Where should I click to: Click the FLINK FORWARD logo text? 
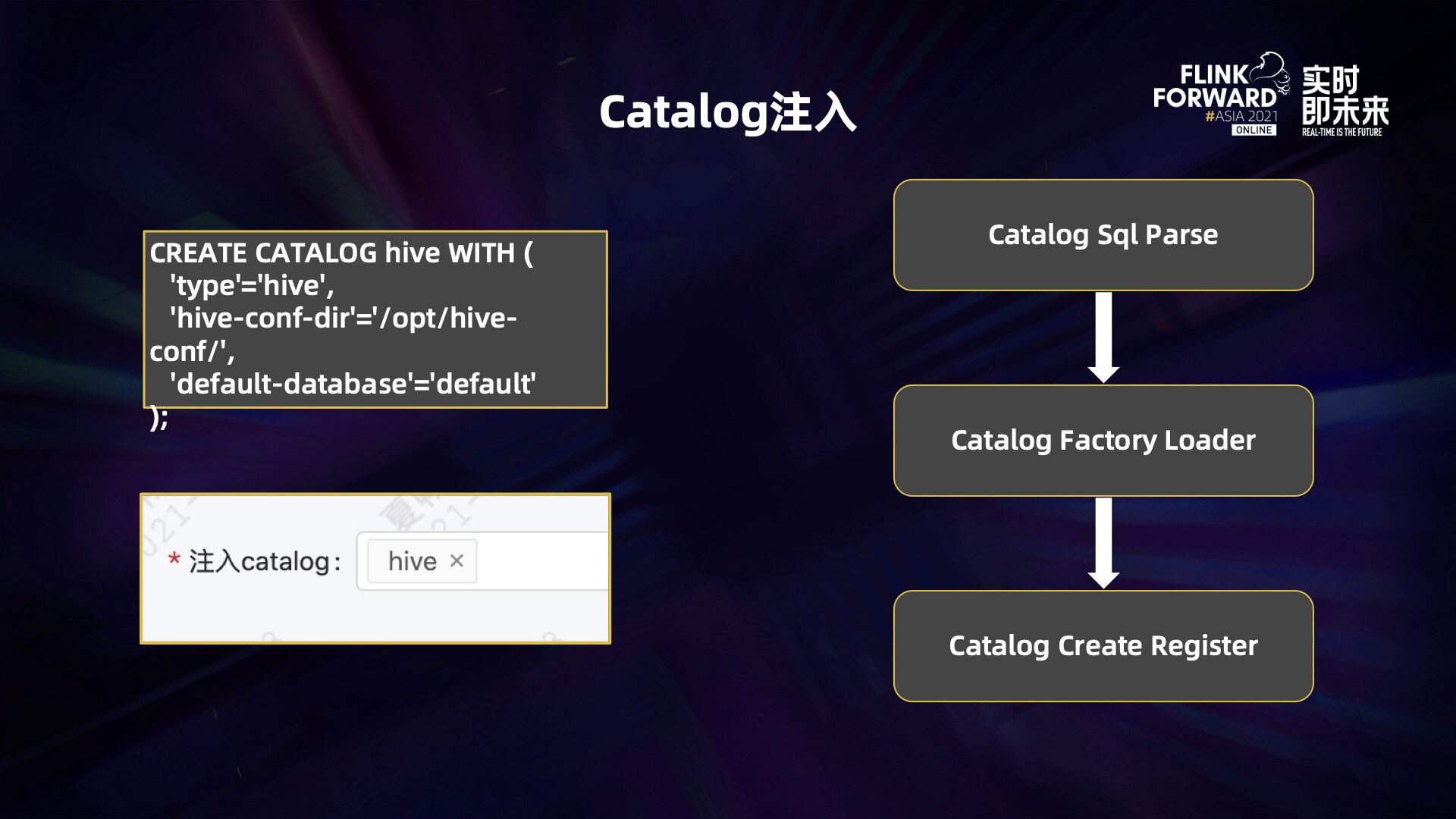coord(1214,87)
